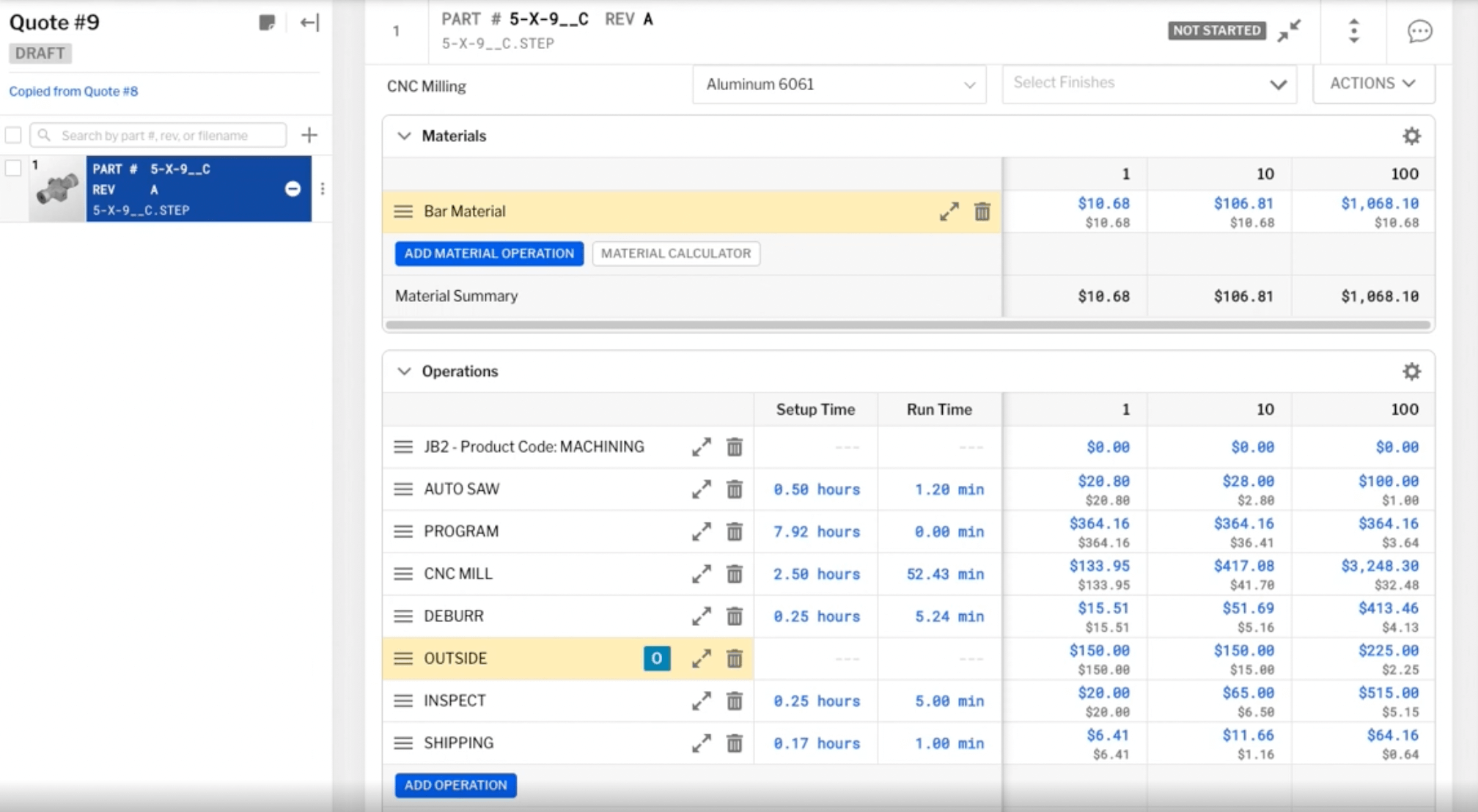Delete the Bar Material row
Screen dimensions: 1478x812
982,212
